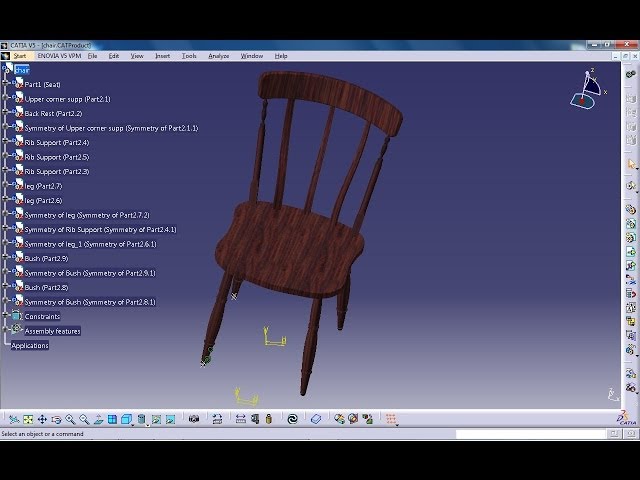Click the Fit All In icon

point(28,419)
